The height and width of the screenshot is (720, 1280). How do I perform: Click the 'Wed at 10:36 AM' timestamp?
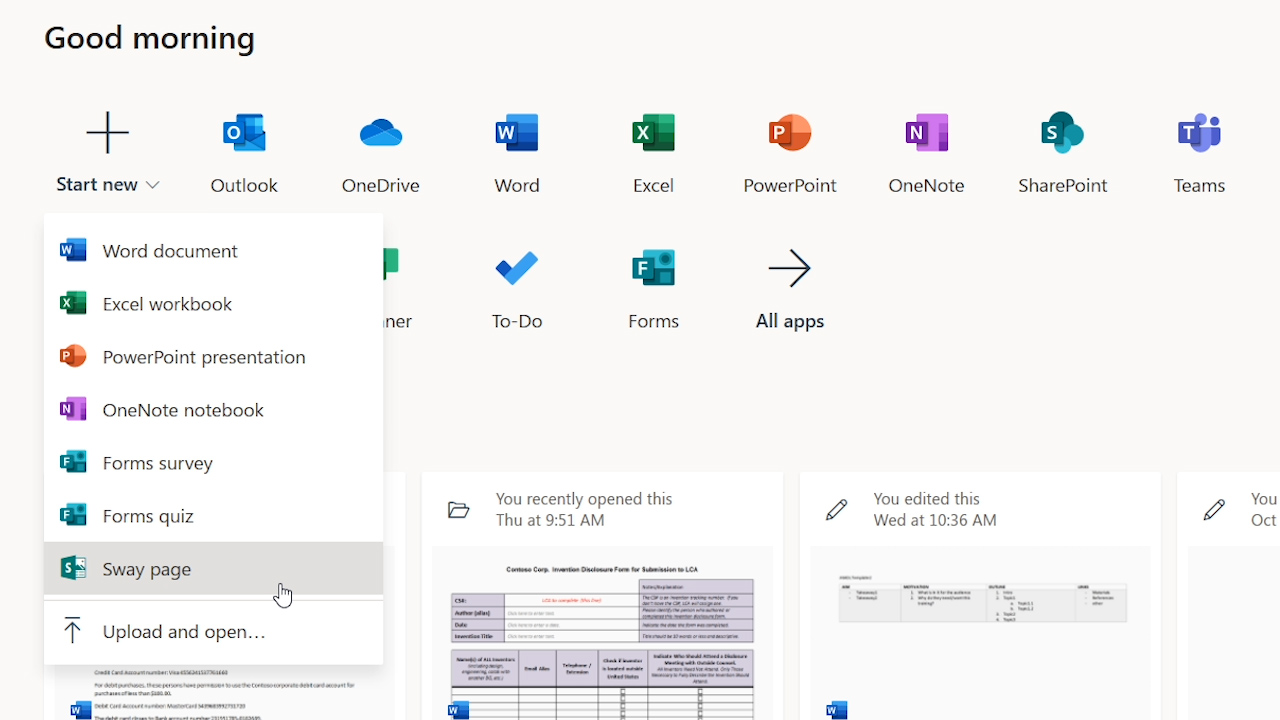pyautogui.click(x=935, y=520)
